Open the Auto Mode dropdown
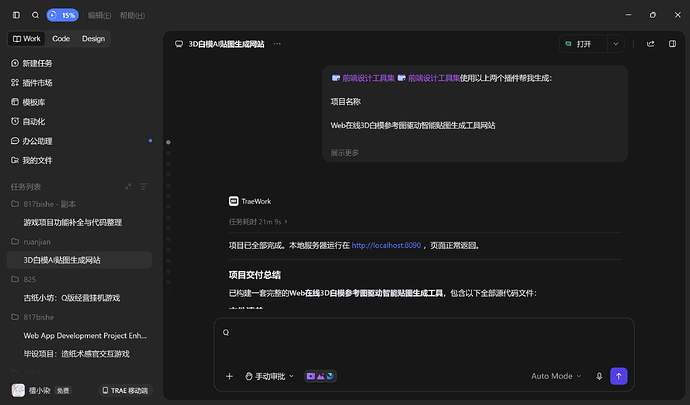 point(556,376)
